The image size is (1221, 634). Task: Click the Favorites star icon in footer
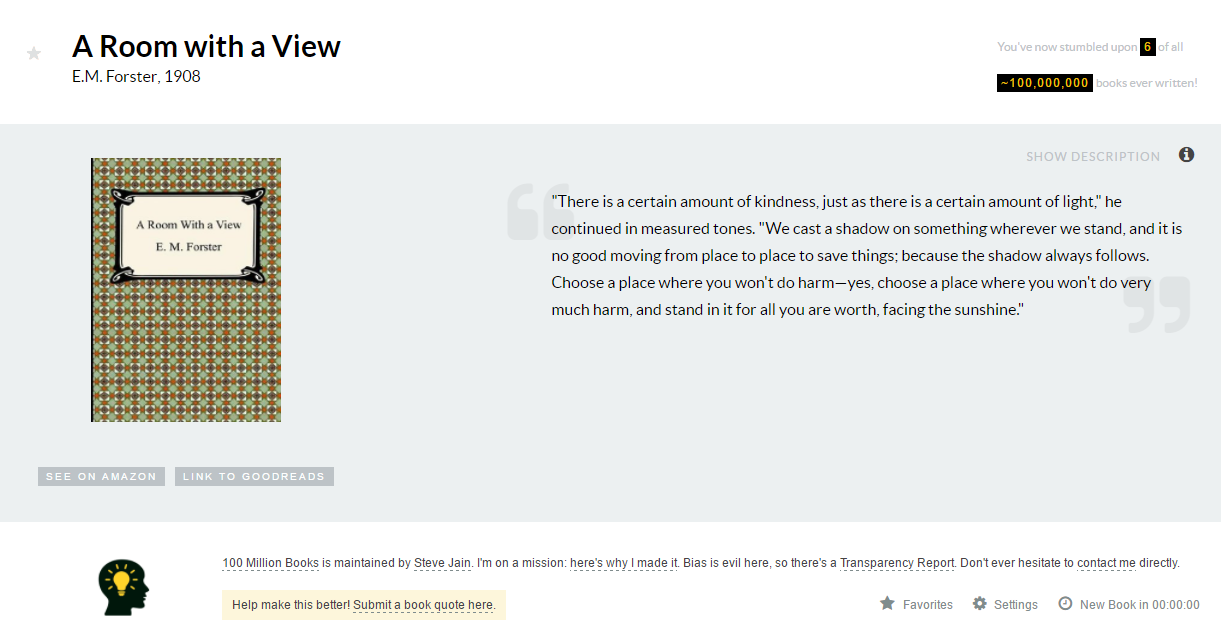pos(887,604)
